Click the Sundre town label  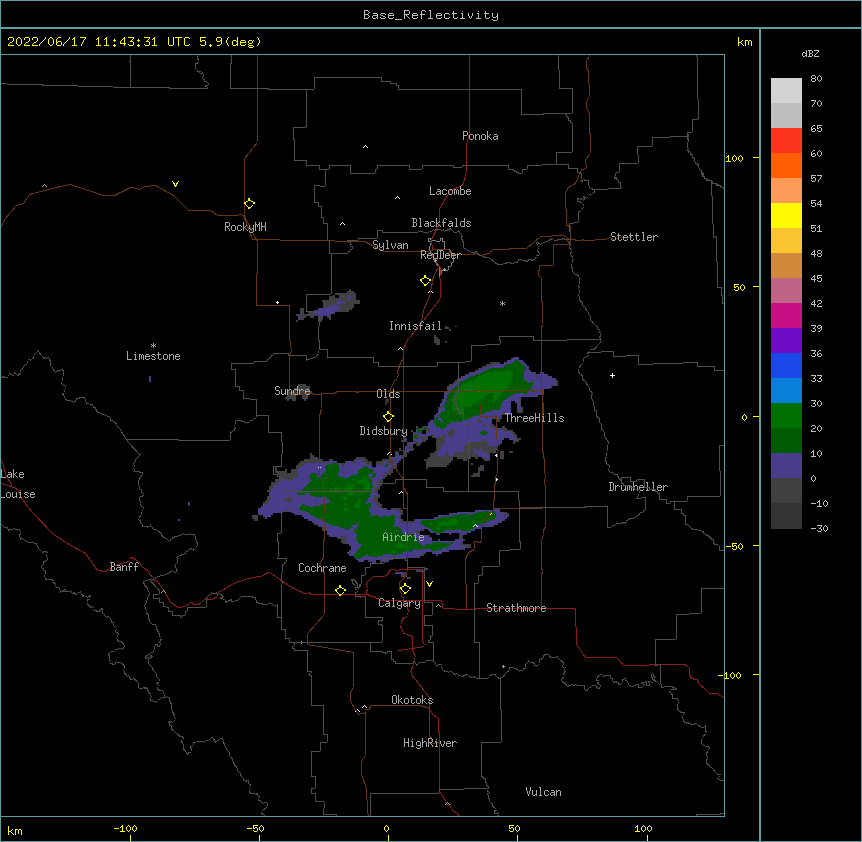(x=292, y=391)
